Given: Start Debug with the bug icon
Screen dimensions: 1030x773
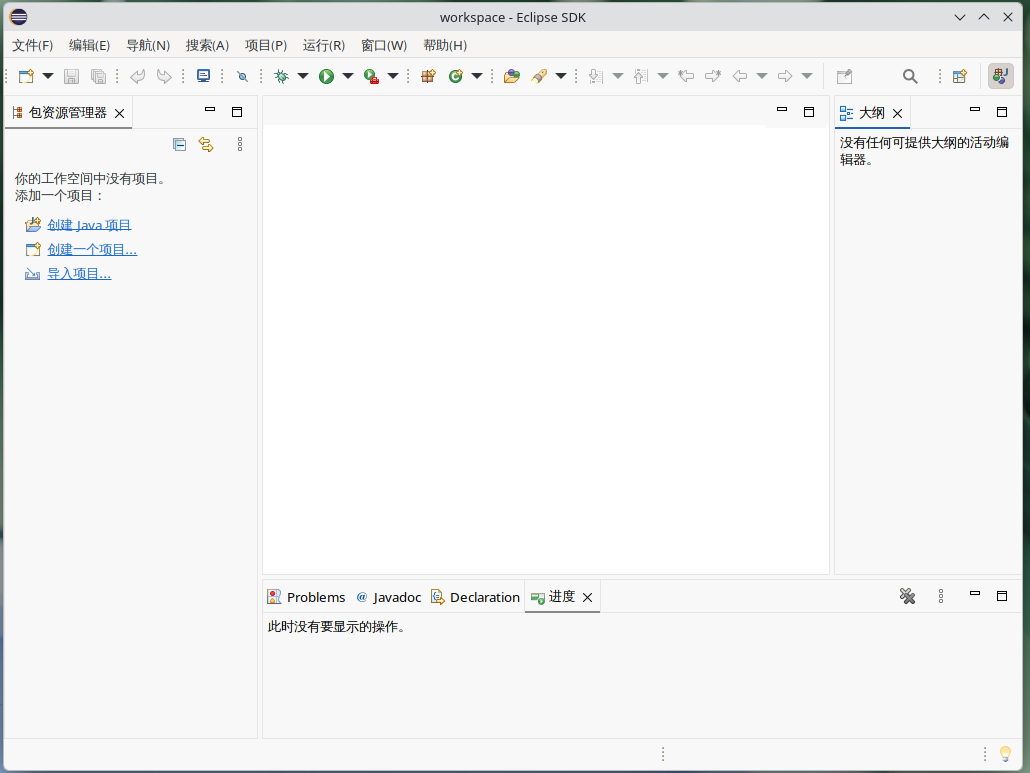Looking at the screenshot, I should tap(281, 76).
